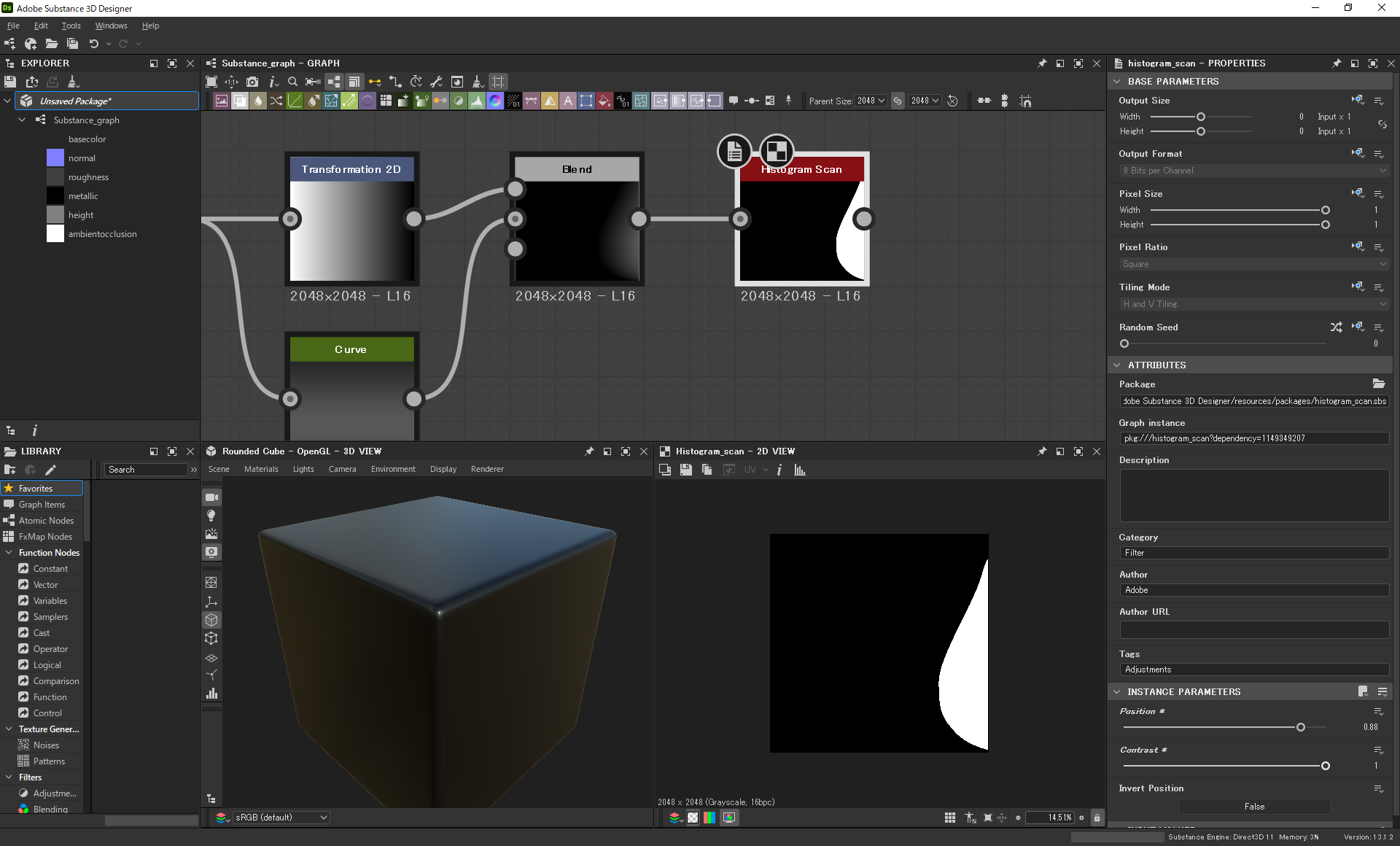Toggle Invert Position to True
The width and height of the screenshot is (1400, 846).
tap(1253, 807)
